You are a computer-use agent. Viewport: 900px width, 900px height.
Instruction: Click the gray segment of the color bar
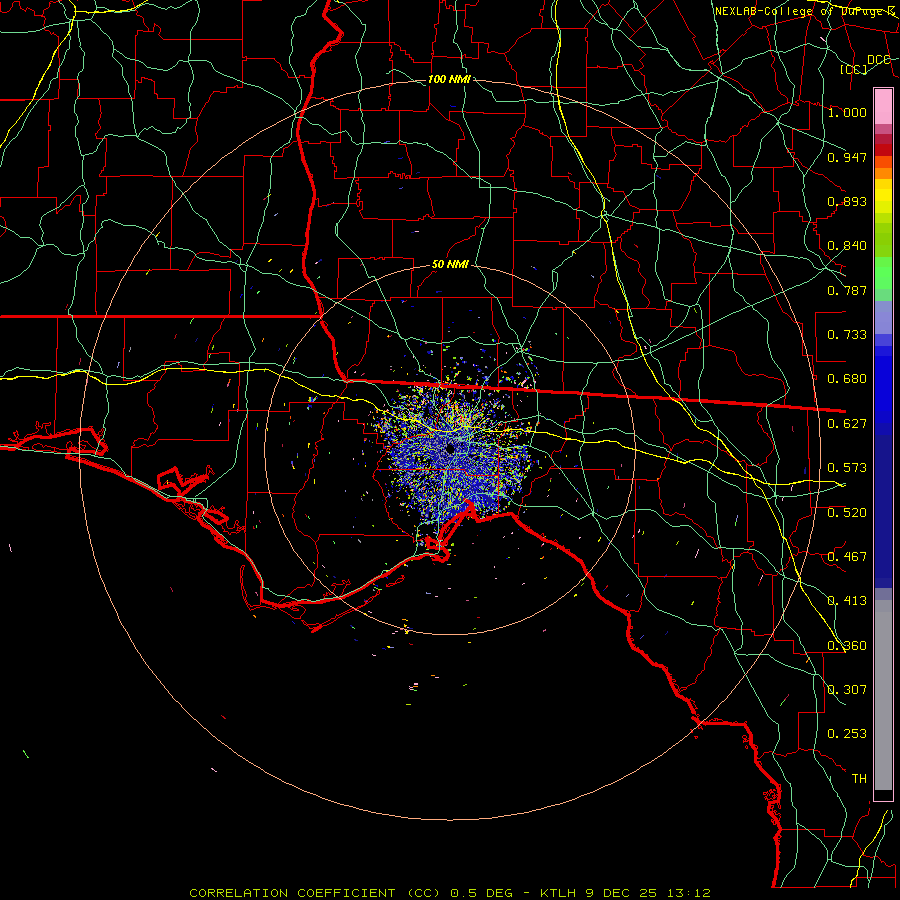click(883, 695)
